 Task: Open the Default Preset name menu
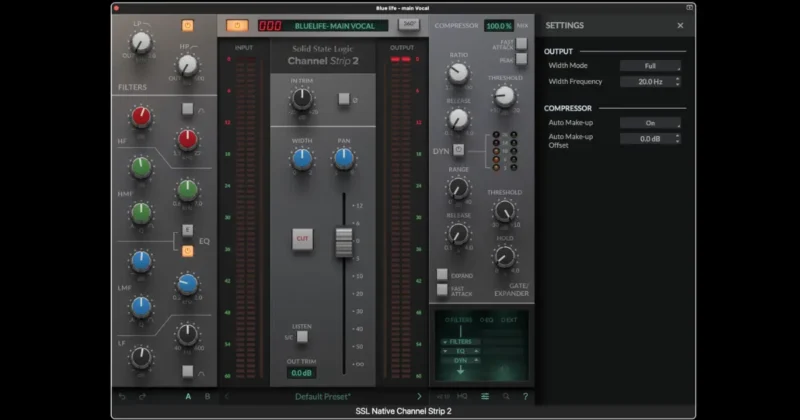[323, 397]
